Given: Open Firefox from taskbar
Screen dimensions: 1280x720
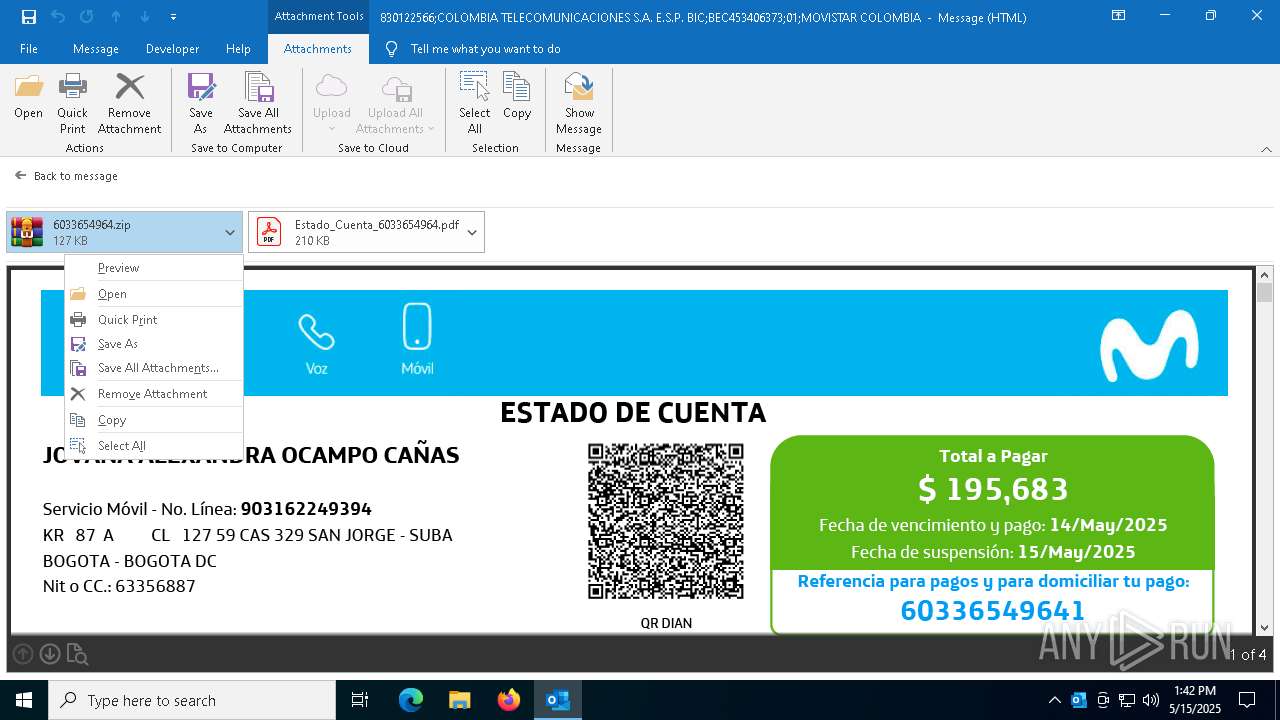Looking at the screenshot, I should (x=509, y=700).
